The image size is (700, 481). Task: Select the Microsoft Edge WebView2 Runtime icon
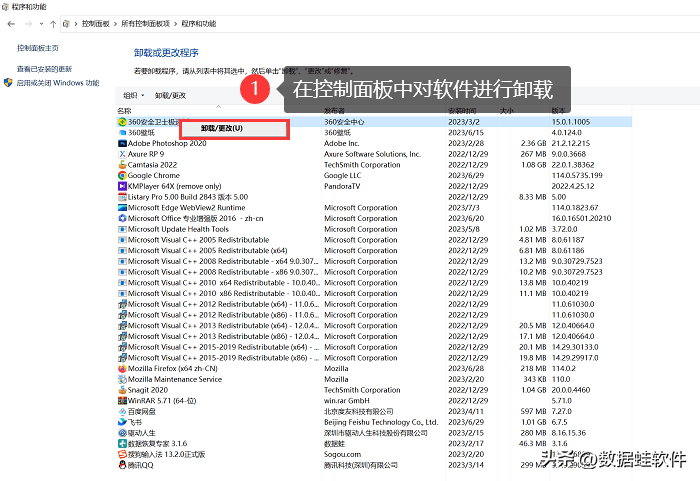pyautogui.click(x=122, y=208)
